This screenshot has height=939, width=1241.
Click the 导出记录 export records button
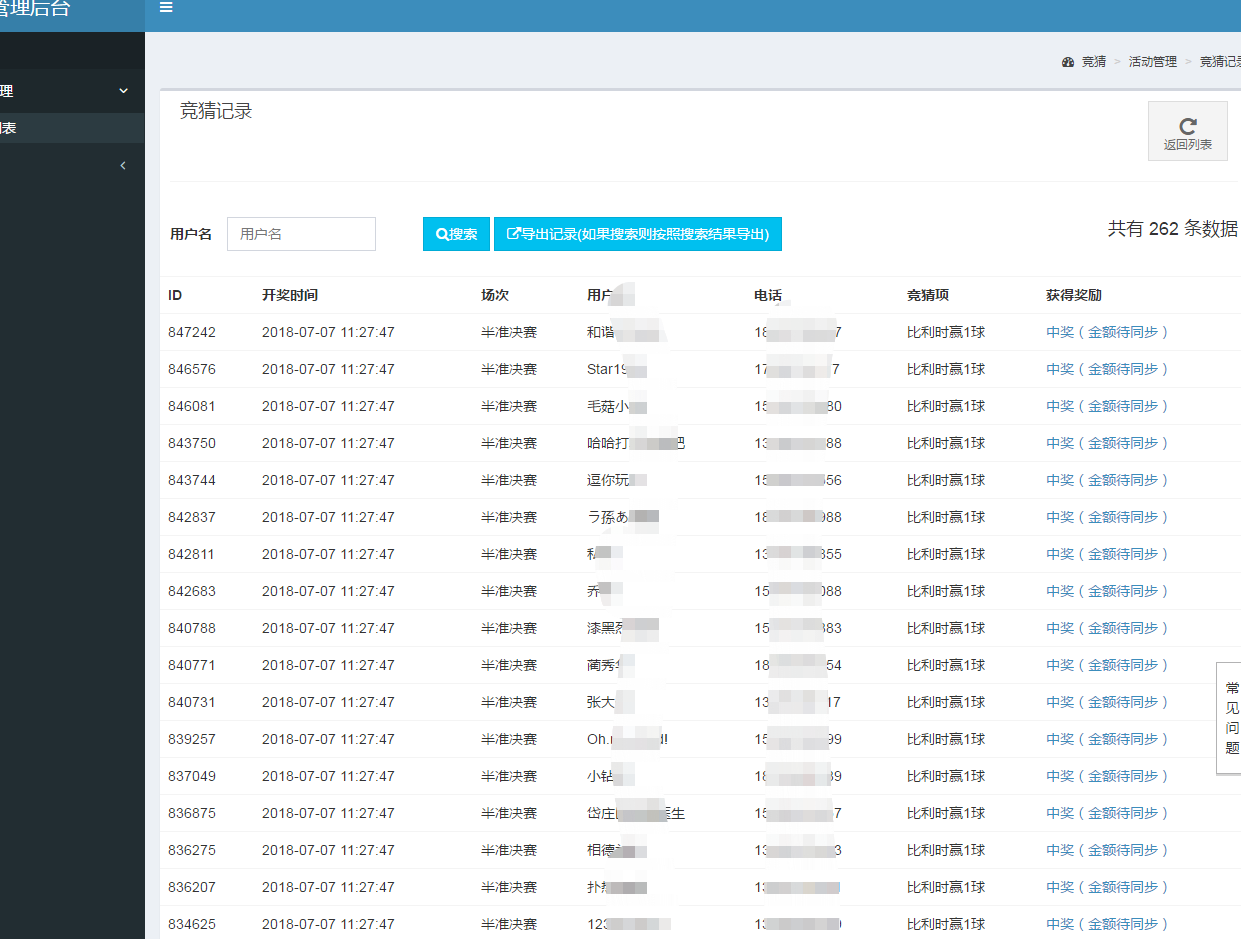click(637, 233)
